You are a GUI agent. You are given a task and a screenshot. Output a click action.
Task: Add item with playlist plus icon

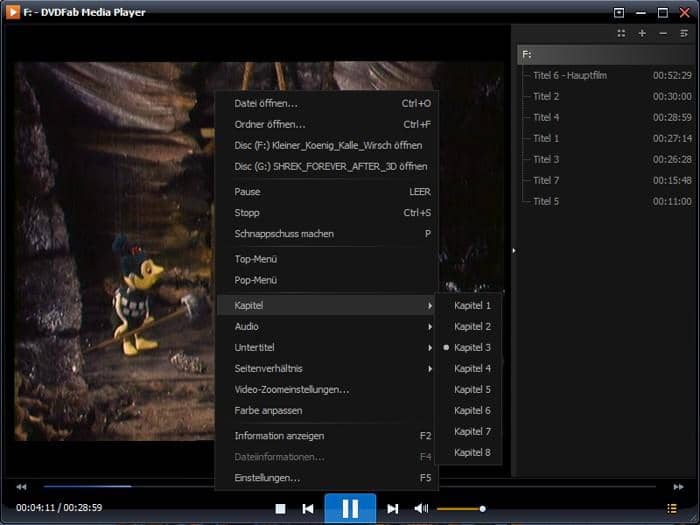(642, 33)
